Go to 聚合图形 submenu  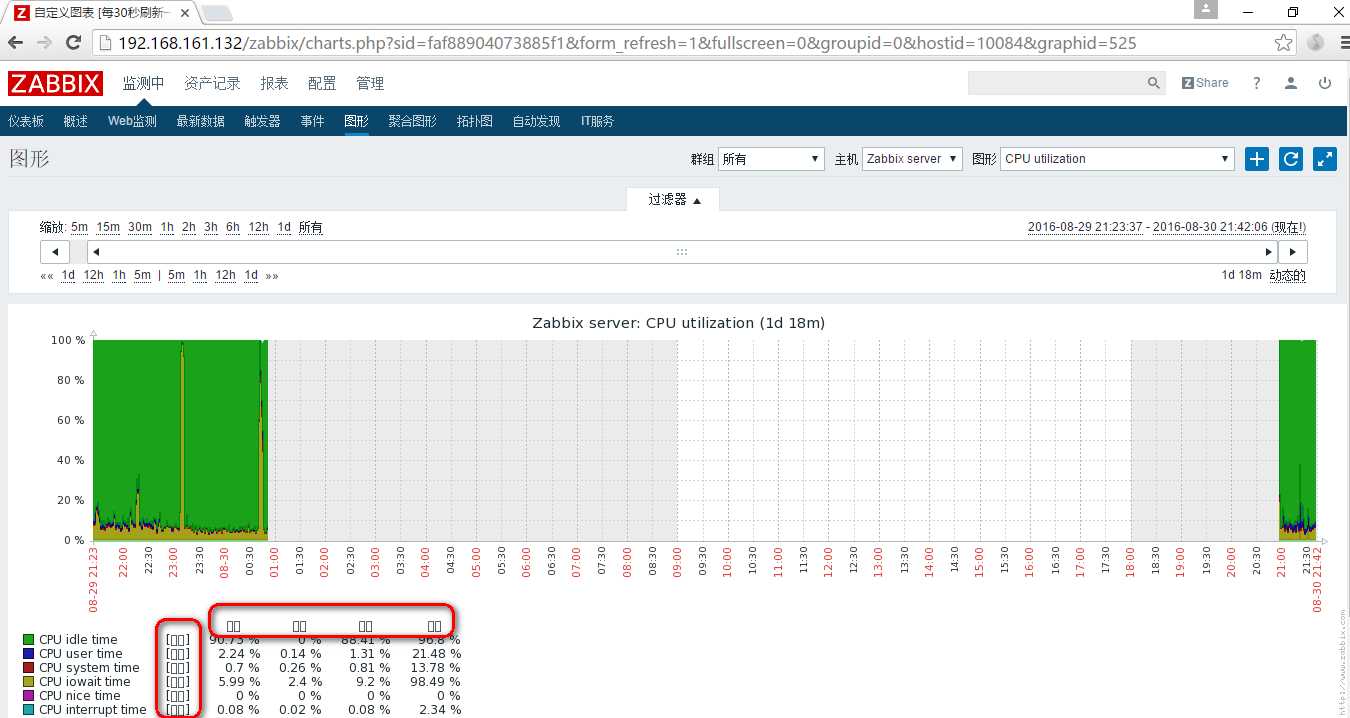(x=412, y=121)
